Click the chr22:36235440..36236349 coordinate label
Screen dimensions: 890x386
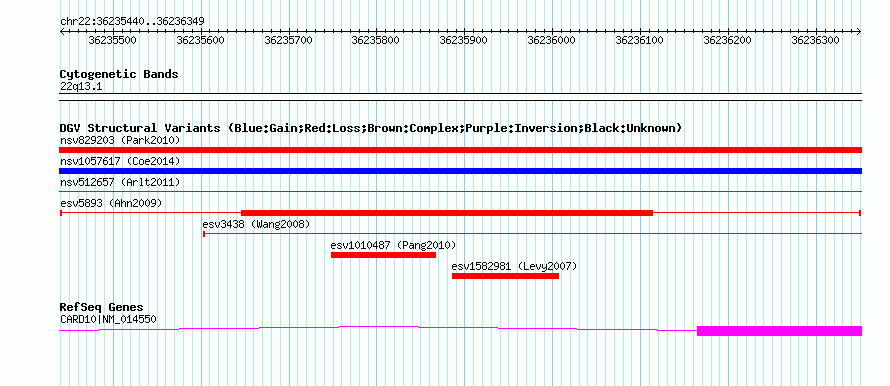tap(132, 21)
